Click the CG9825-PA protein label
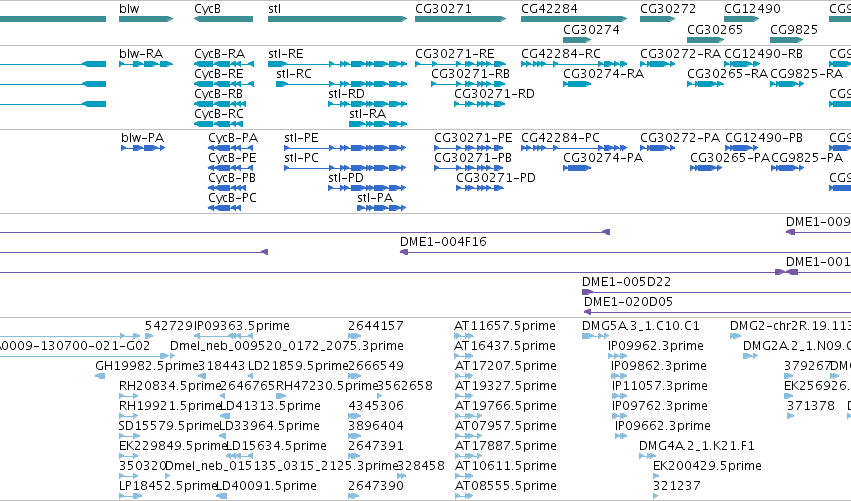This screenshot has height=501, width=851. pos(807,158)
